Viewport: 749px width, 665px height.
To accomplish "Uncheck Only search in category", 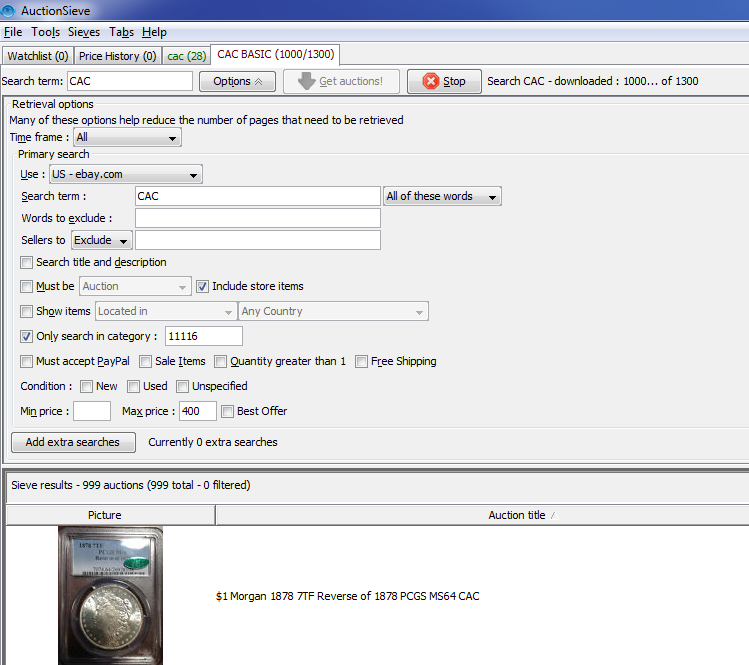I will pos(26,336).
